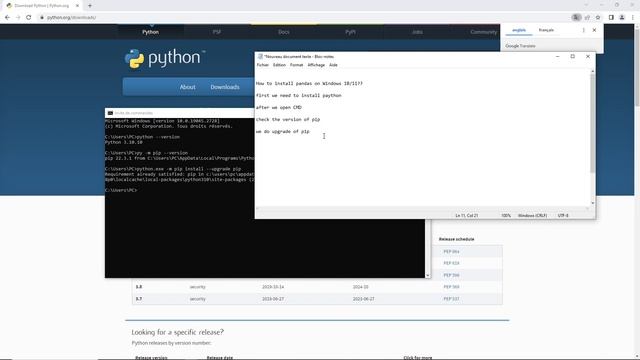Click the browser address bar URL
640x360 pixels.
(x=71, y=18)
